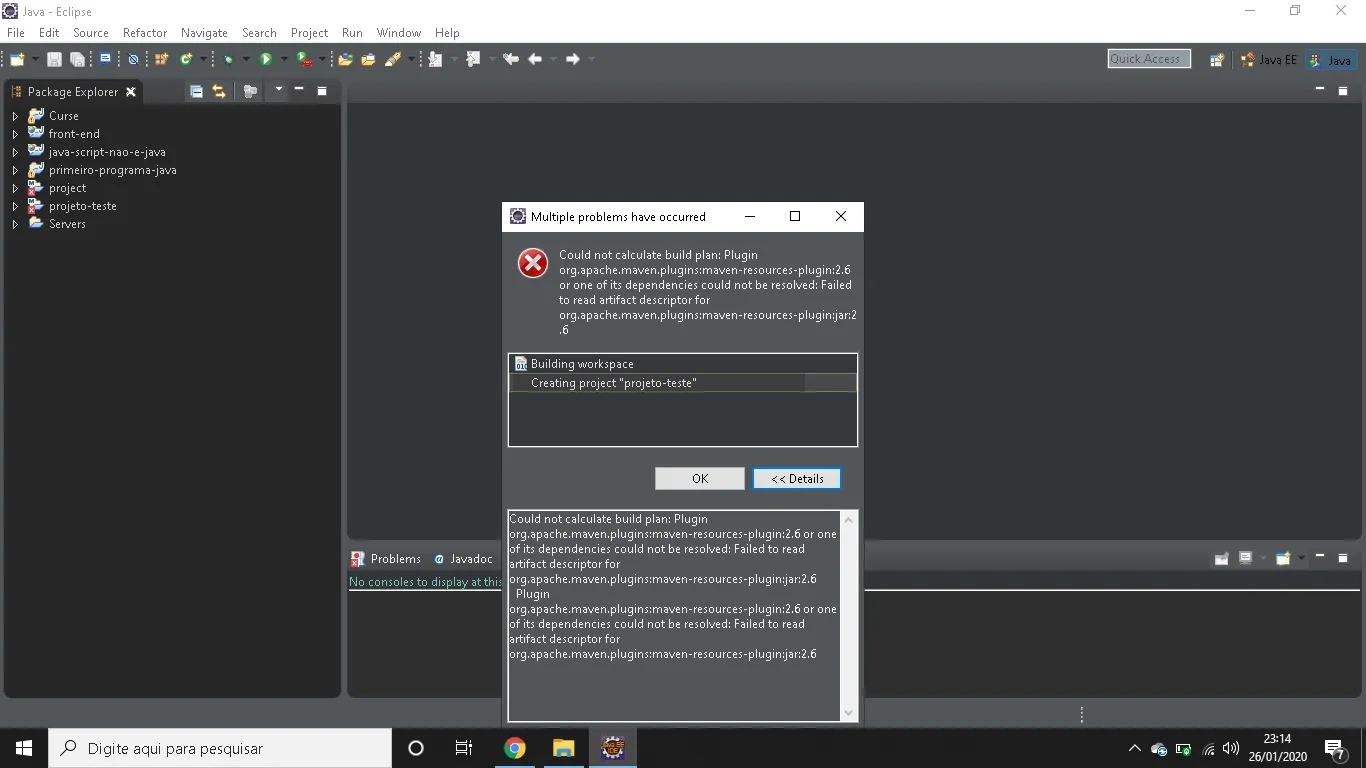Click the Quick Access search field
The height and width of the screenshot is (768, 1366).
(x=1149, y=59)
